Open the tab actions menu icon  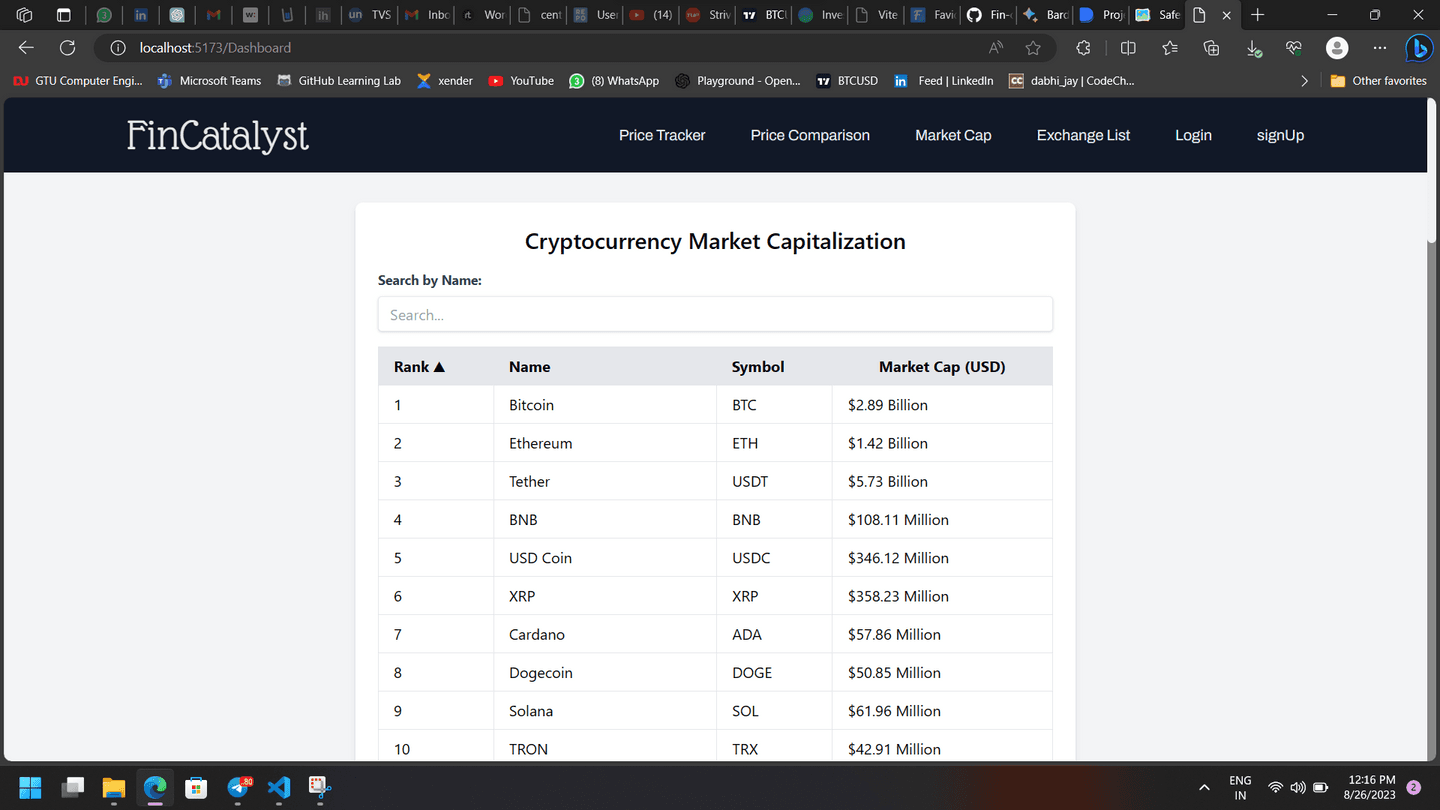click(63, 15)
